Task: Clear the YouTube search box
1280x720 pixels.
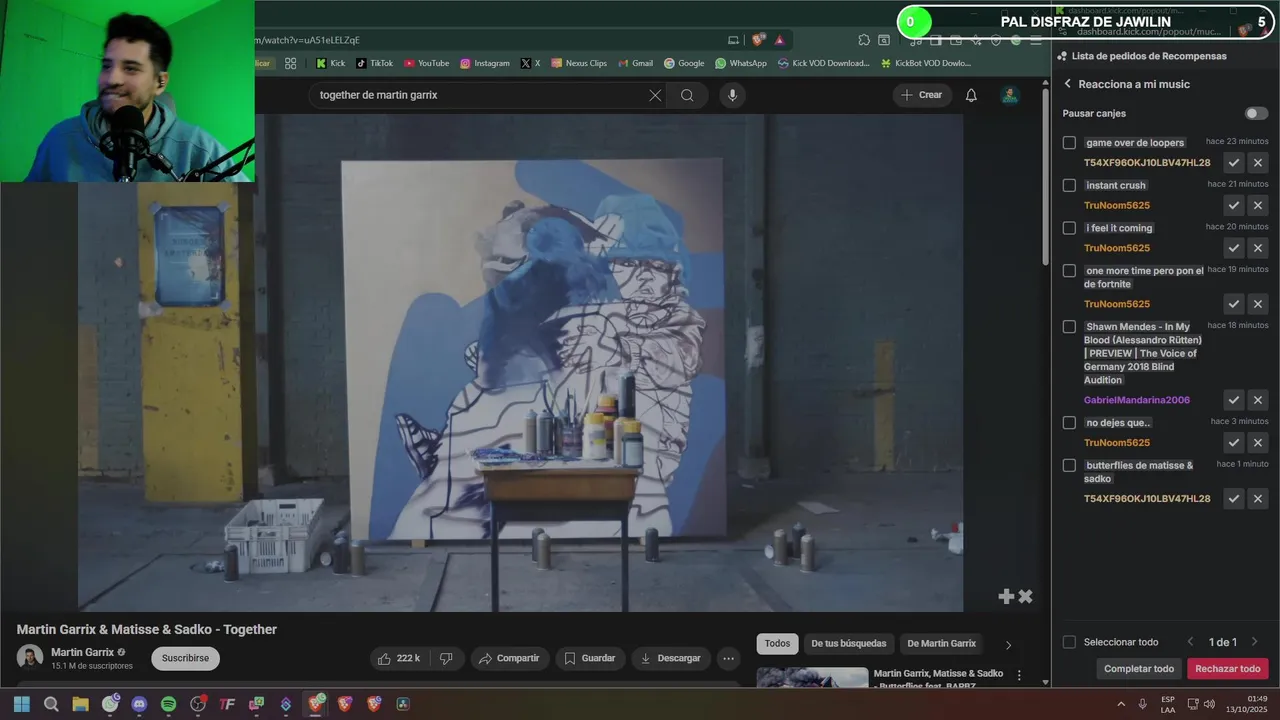Action: click(655, 95)
